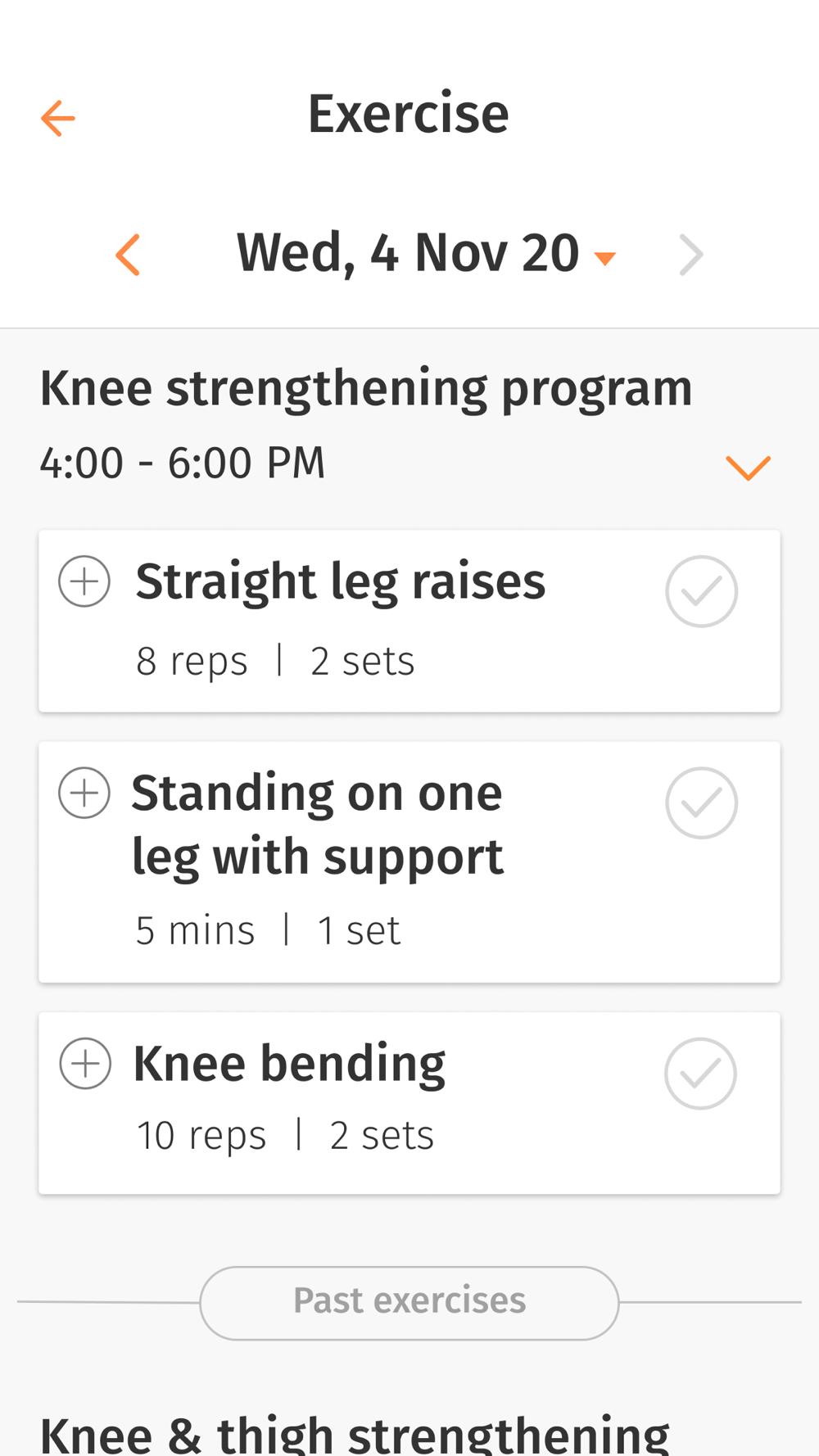Open date picker via orange triangle
Viewport: 819px width, 1456px height.
[x=604, y=259]
